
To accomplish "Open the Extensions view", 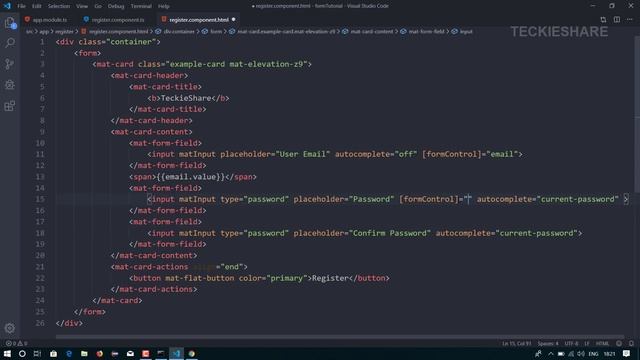I will click(10, 106).
